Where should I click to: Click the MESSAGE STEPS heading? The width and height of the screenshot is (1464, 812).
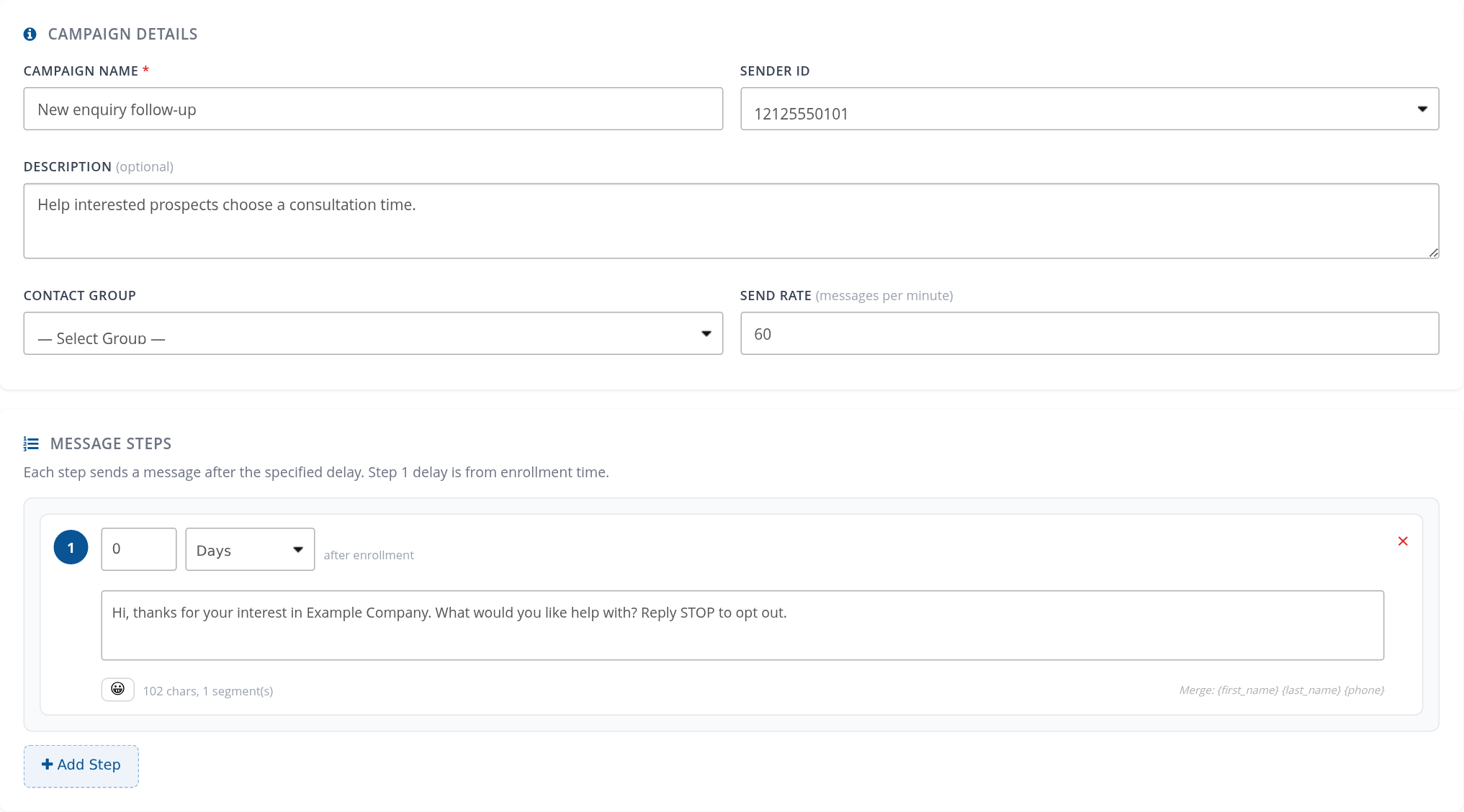tap(111, 443)
